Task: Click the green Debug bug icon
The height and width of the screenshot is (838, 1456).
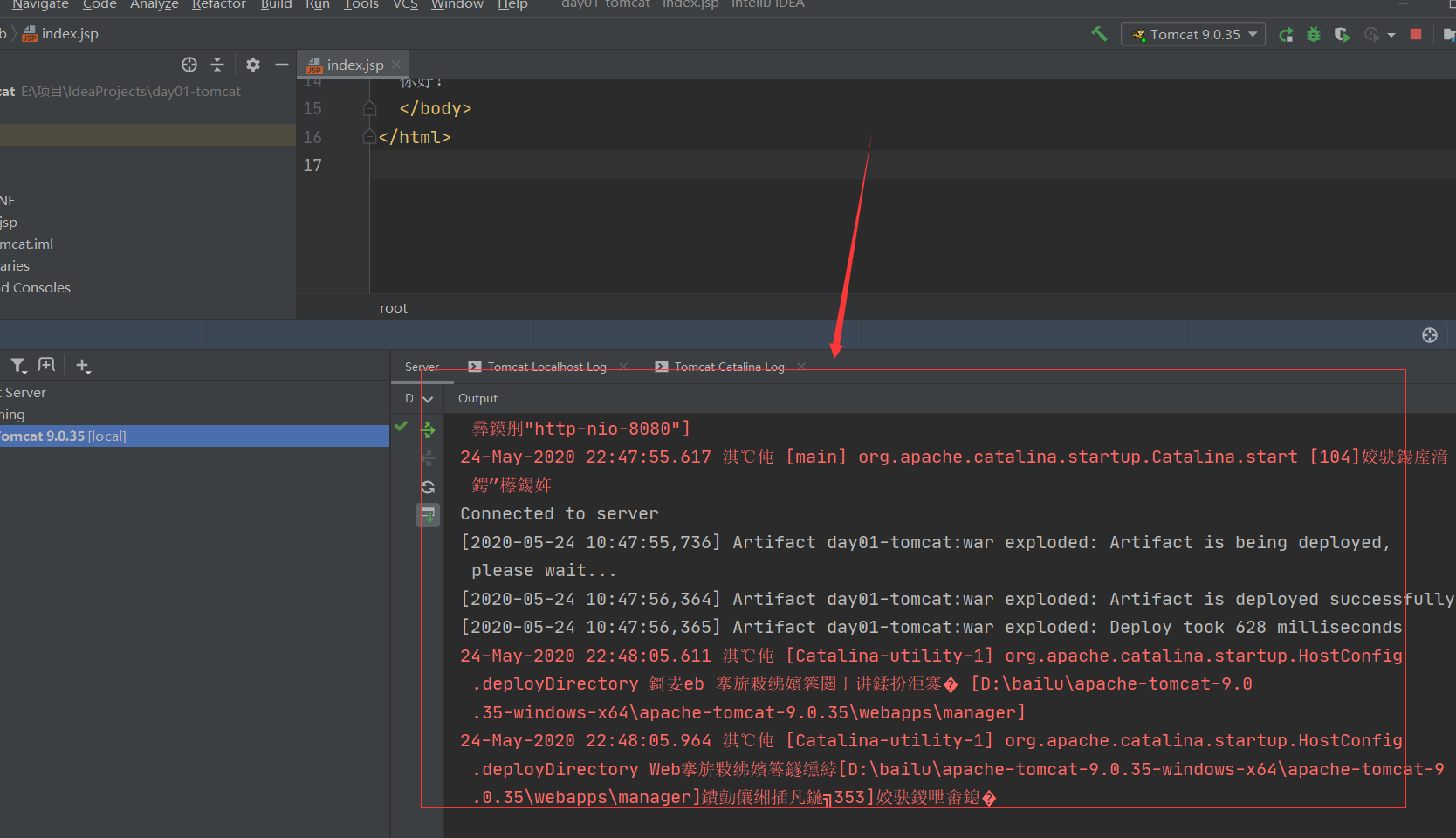Action: 1314,35
